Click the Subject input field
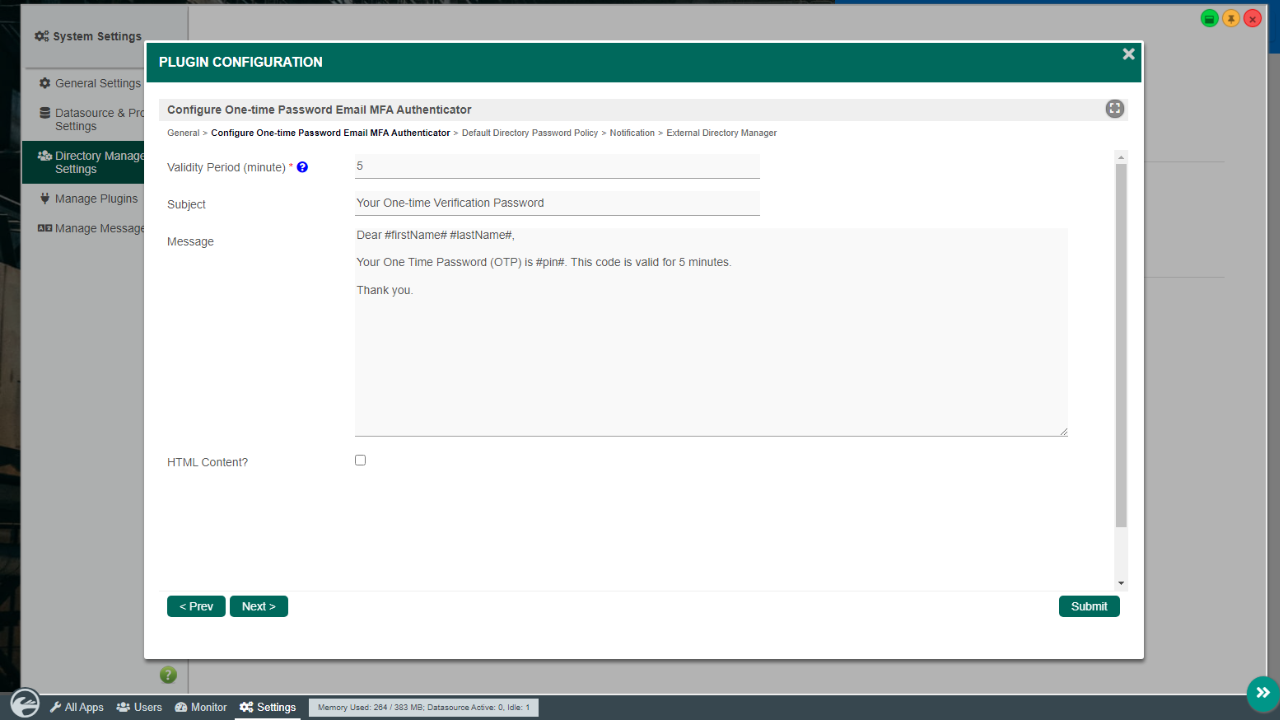This screenshot has width=1280, height=720. [x=557, y=203]
